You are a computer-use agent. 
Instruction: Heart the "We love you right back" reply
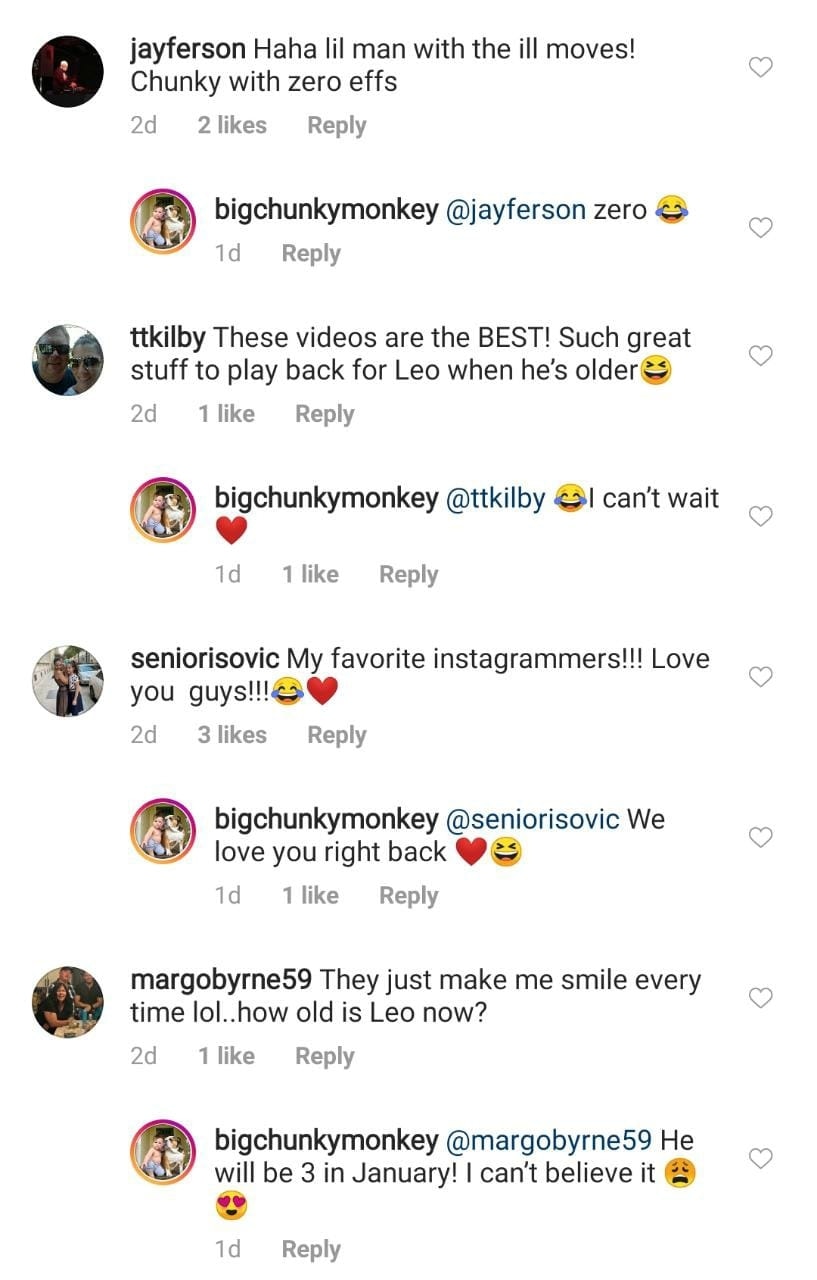coord(761,837)
